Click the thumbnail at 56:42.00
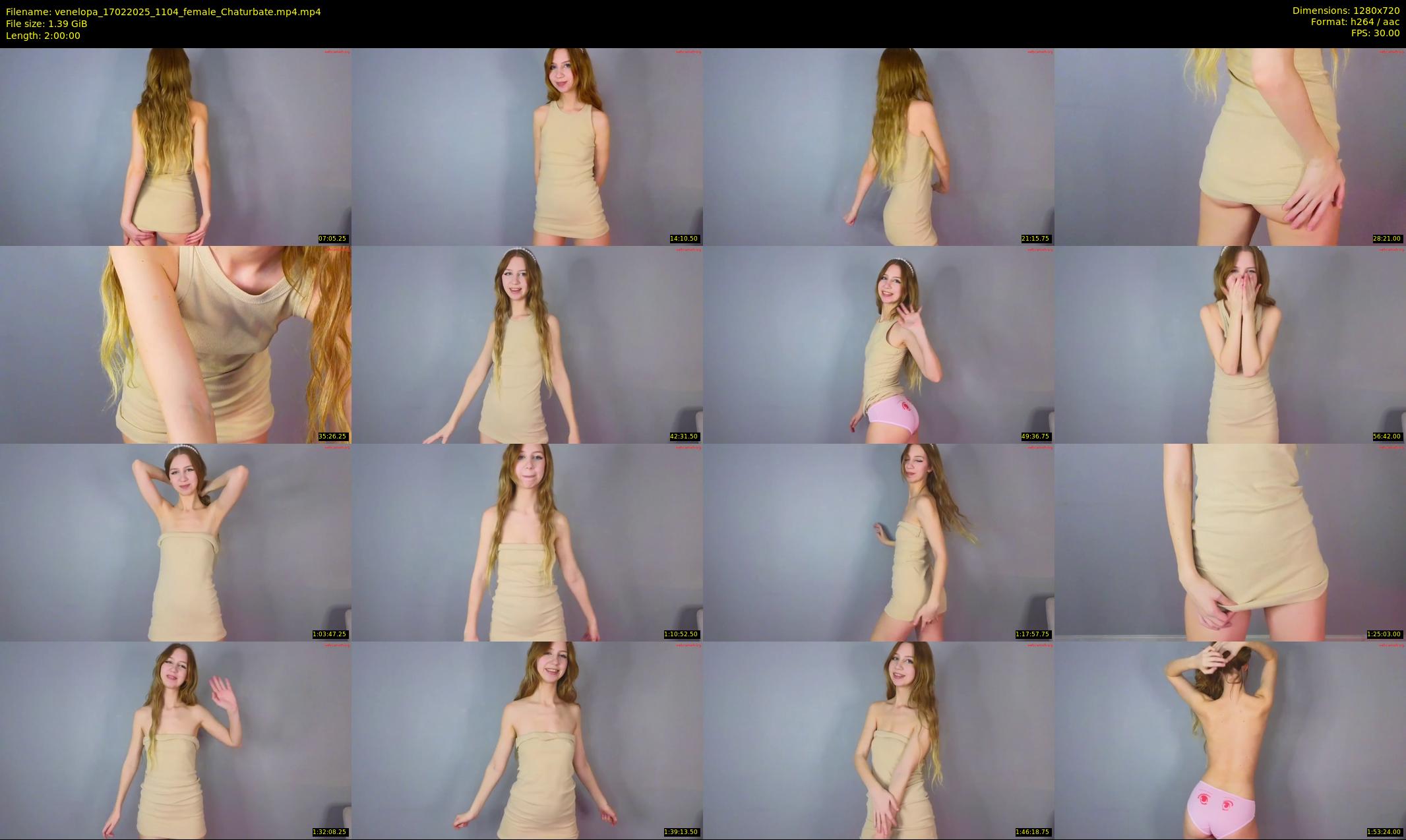The image size is (1406, 840). pyautogui.click(x=1230, y=344)
